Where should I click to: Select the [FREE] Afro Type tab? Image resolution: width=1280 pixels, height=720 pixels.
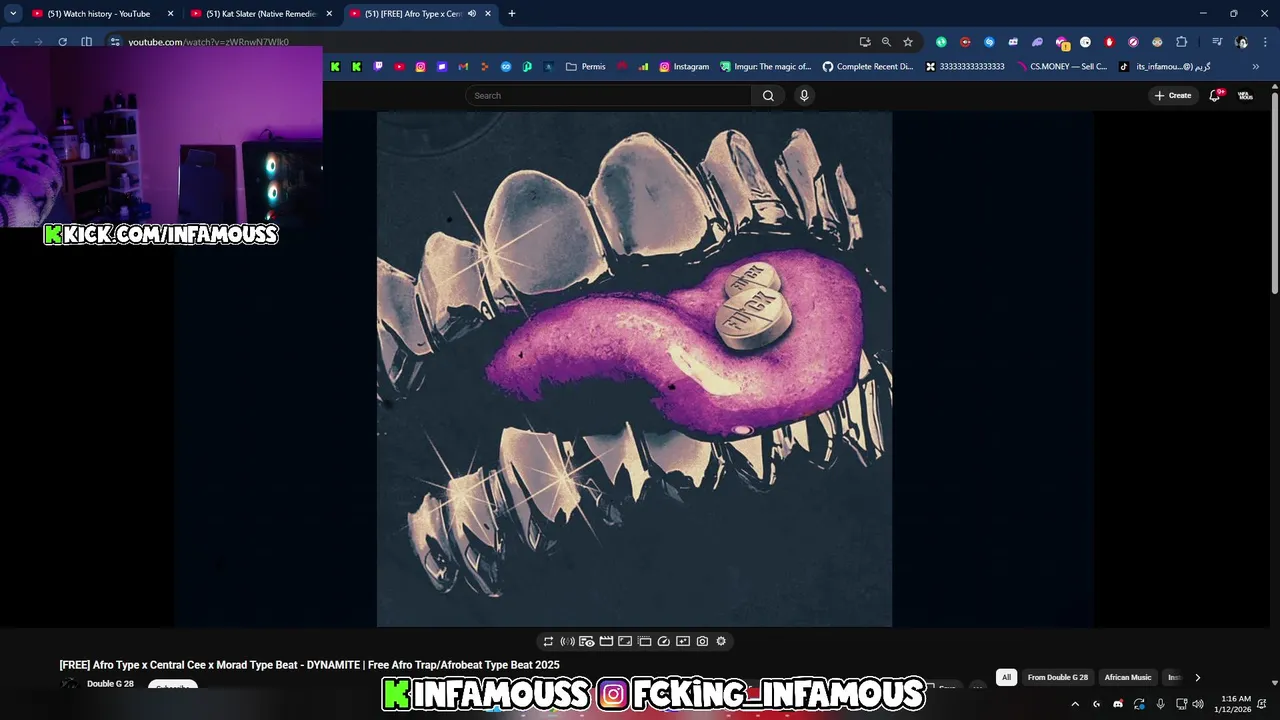point(412,14)
